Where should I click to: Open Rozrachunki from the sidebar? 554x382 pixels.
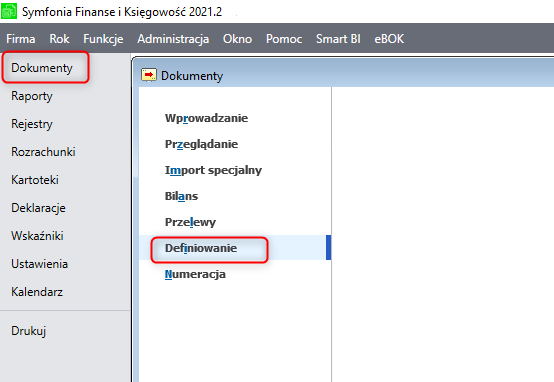pyautogui.click(x=43, y=152)
